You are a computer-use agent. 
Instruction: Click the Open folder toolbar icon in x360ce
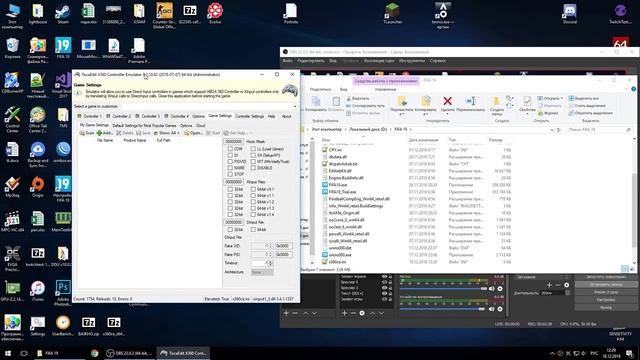click(187, 133)
